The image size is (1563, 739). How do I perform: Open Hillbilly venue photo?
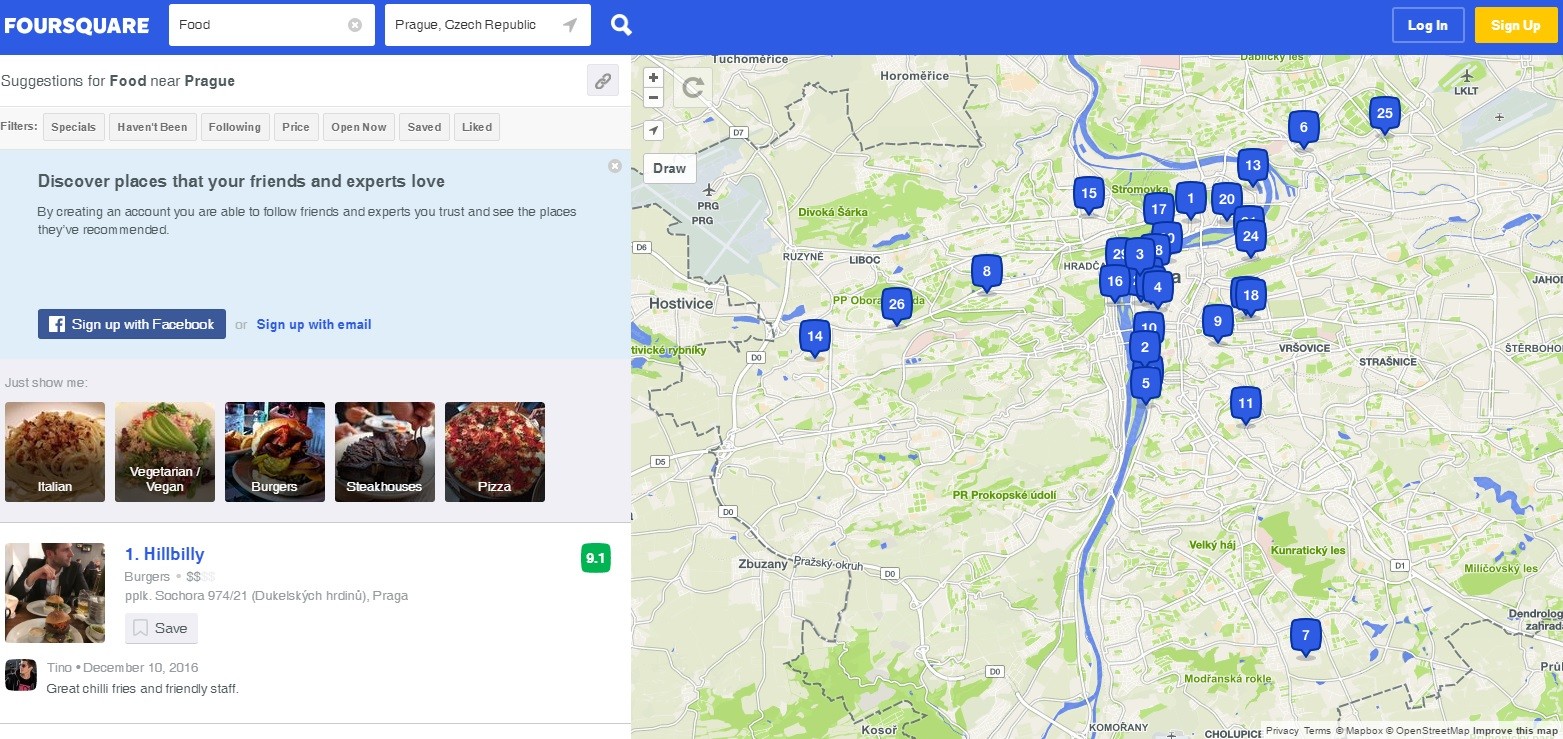pyautogui.click(x=55, y=593)
